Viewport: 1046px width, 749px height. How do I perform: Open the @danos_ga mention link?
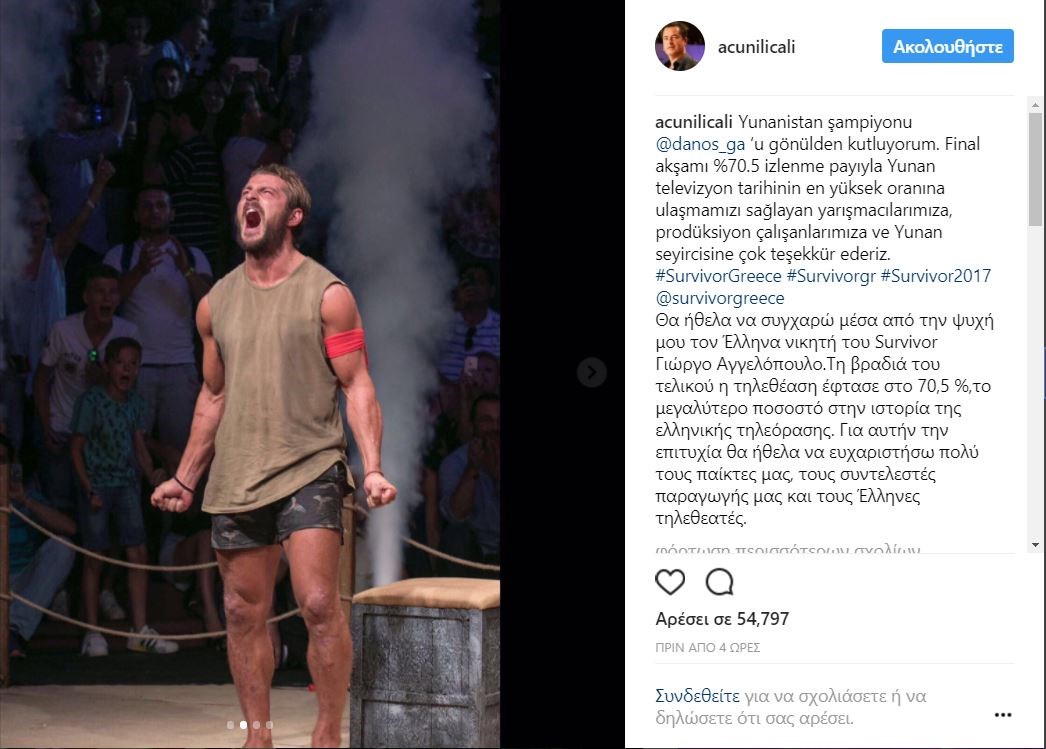[x=700, y=144]
